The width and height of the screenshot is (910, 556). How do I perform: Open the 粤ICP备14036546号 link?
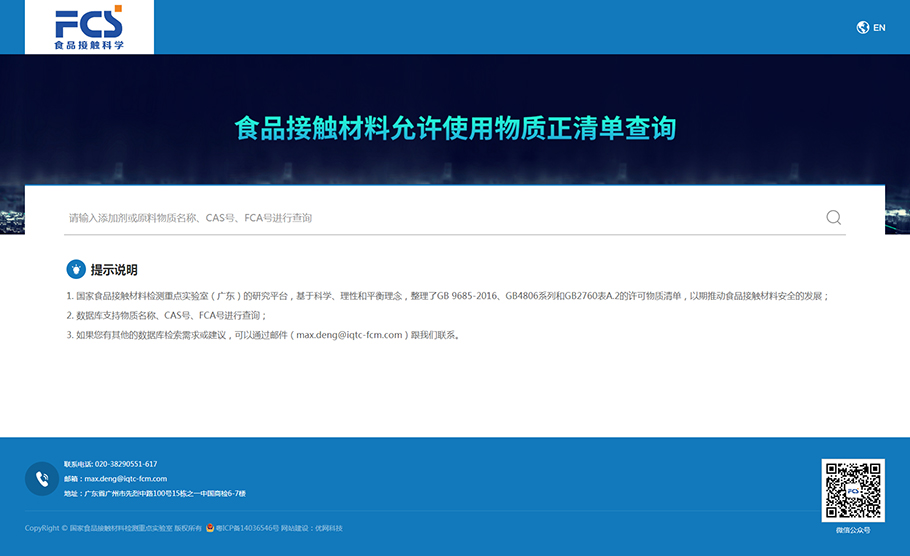[246, 528]
